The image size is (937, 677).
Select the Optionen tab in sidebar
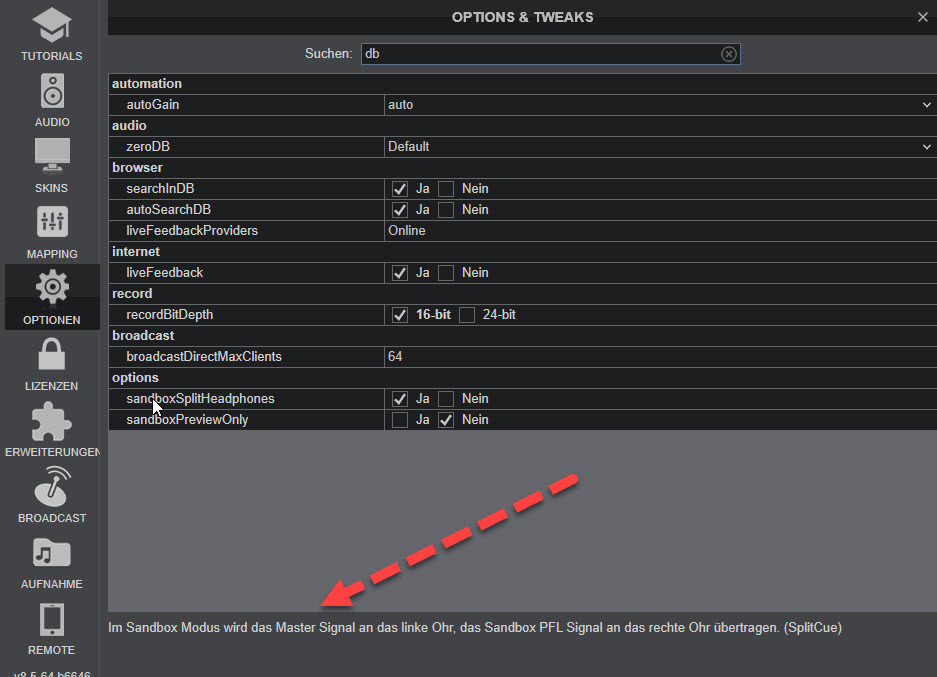pos(52,297)
